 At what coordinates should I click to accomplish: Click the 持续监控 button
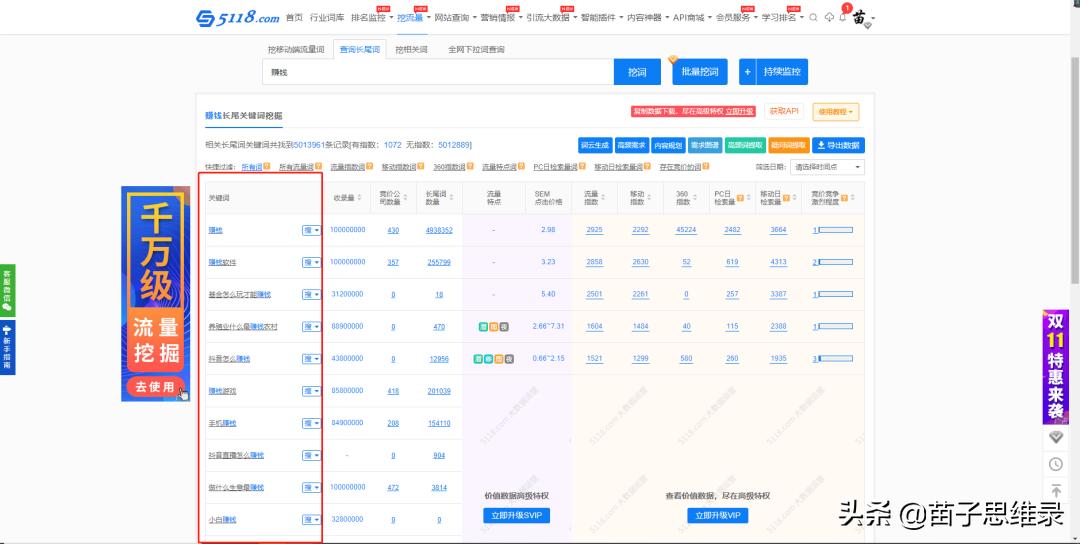(782, 72)
